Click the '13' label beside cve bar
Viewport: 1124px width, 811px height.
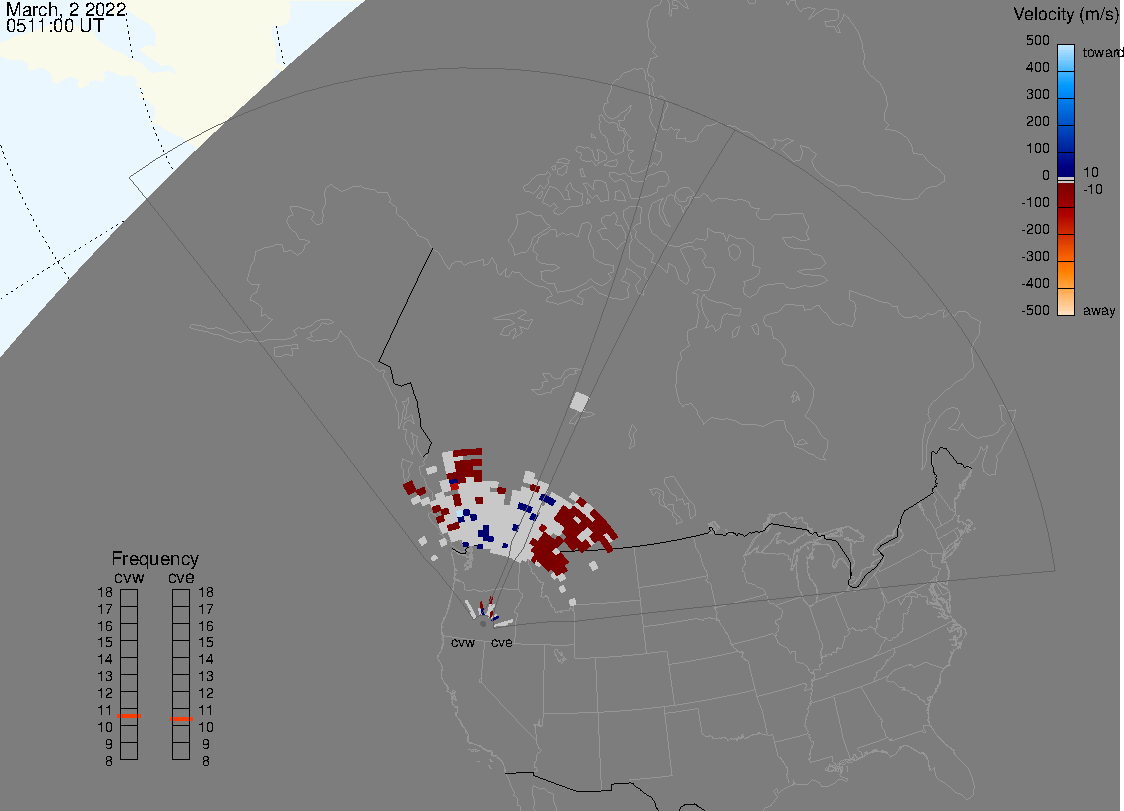pos(206,676)
